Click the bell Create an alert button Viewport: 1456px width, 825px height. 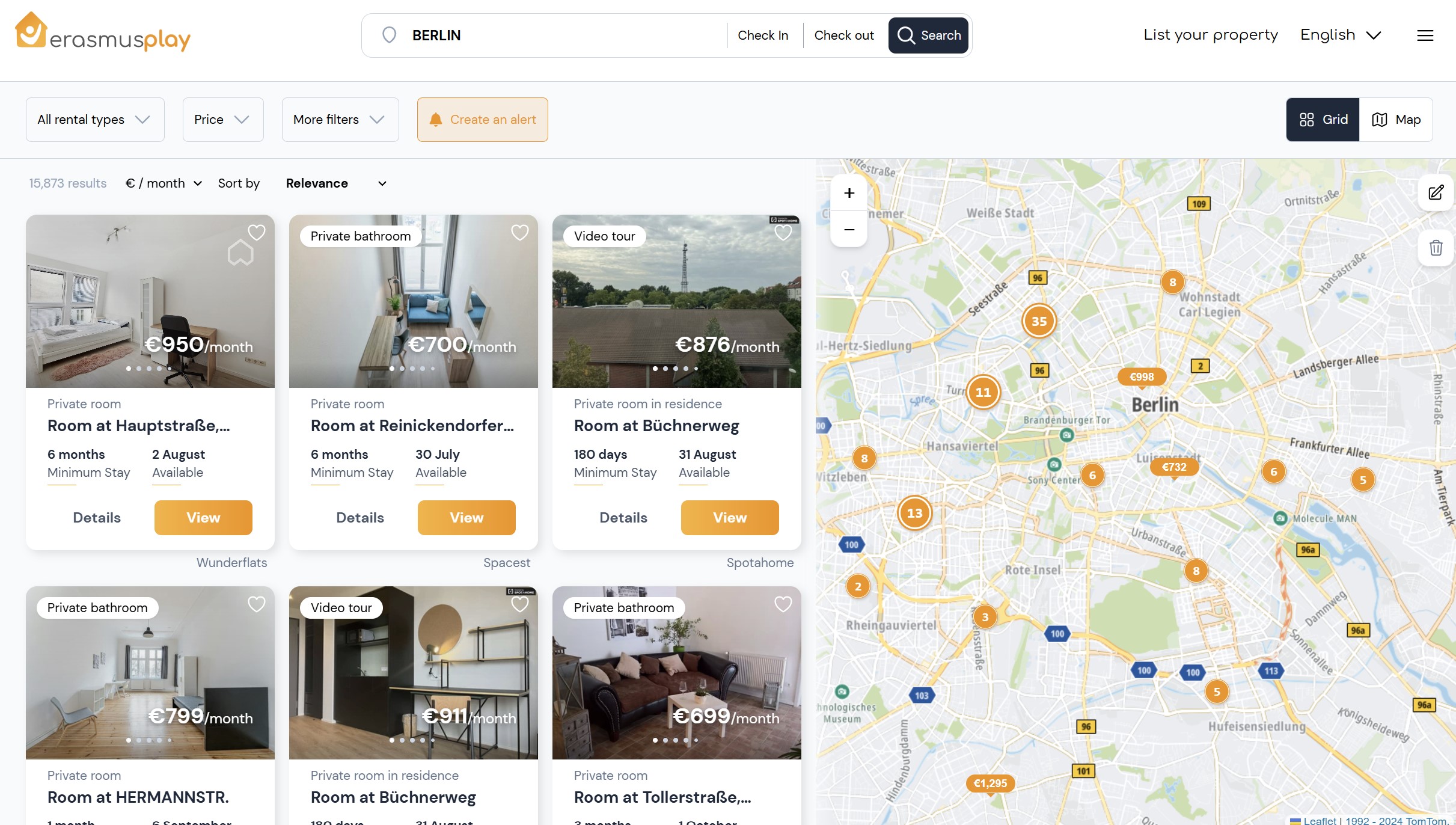pyautogui.click(x=482, y=120)
